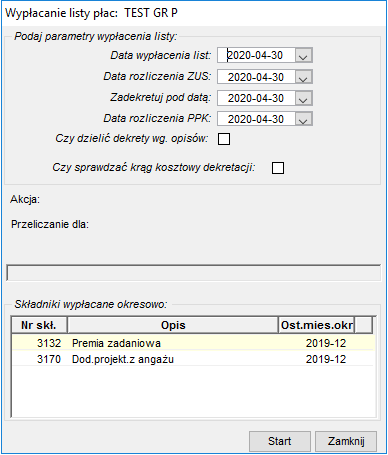Select the 'Dod.projekt.z angażu' row

point(193,359)
